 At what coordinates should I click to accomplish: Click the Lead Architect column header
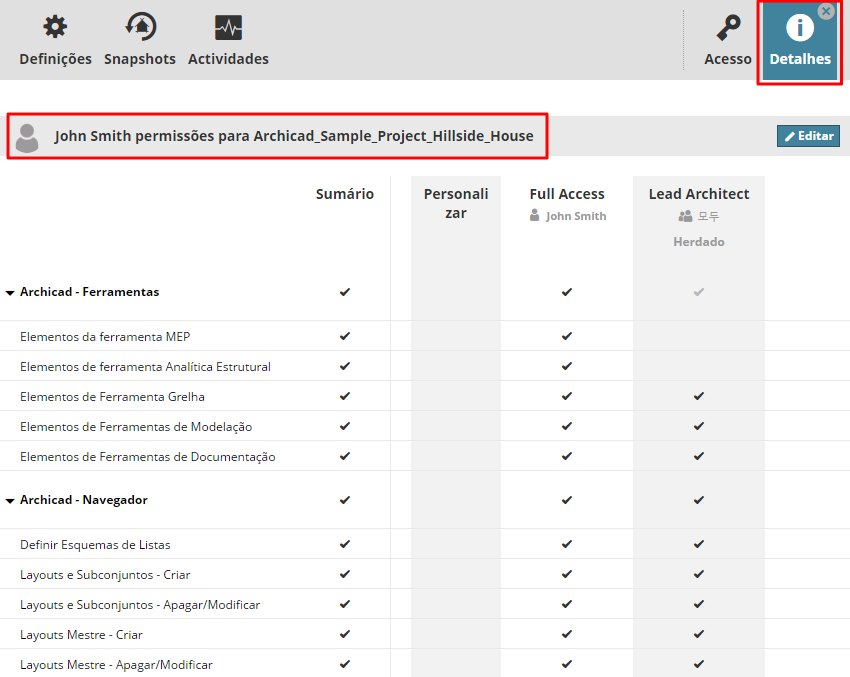coord(699,194)
